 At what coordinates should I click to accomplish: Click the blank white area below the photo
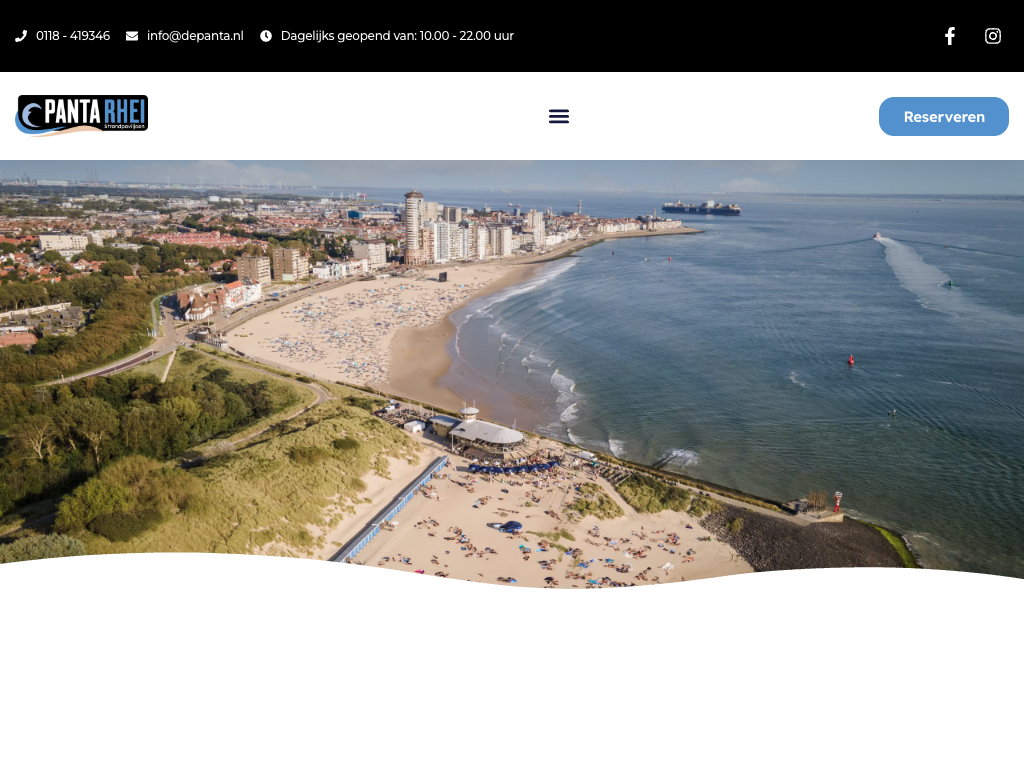512,680
